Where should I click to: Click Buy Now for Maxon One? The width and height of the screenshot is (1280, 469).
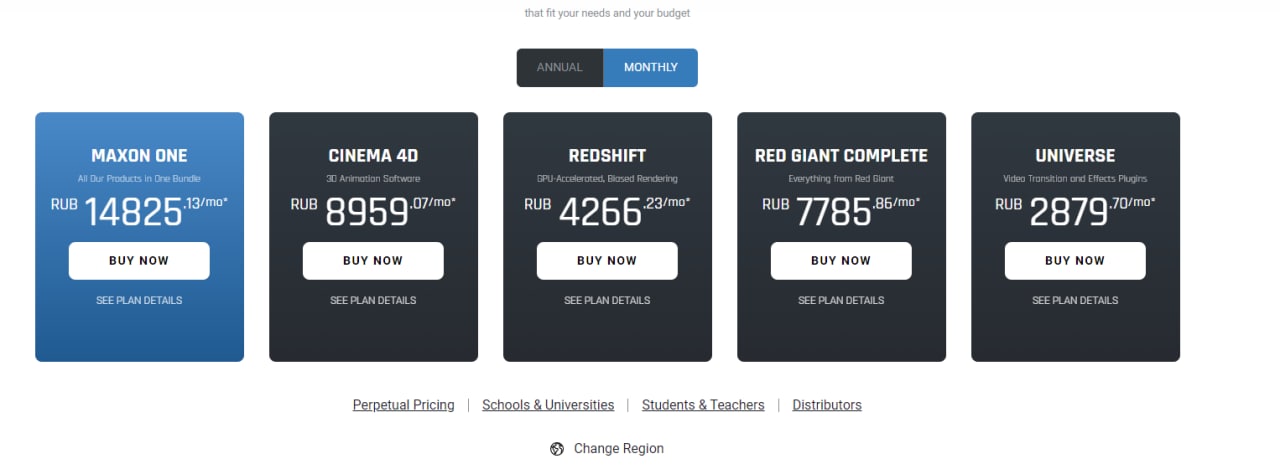tap(139, 261)
